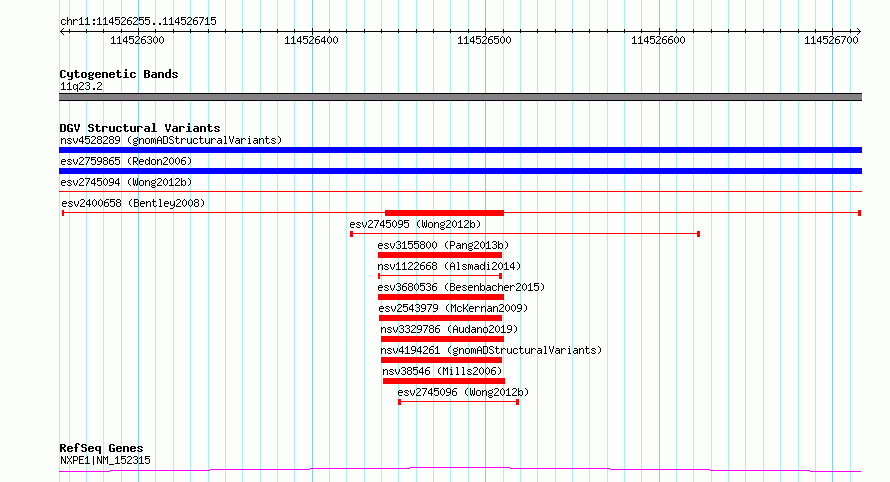Click the thick red segment of esv2400658
The width and height of the screenshot is (890, 482).
(x=444, y=213)
